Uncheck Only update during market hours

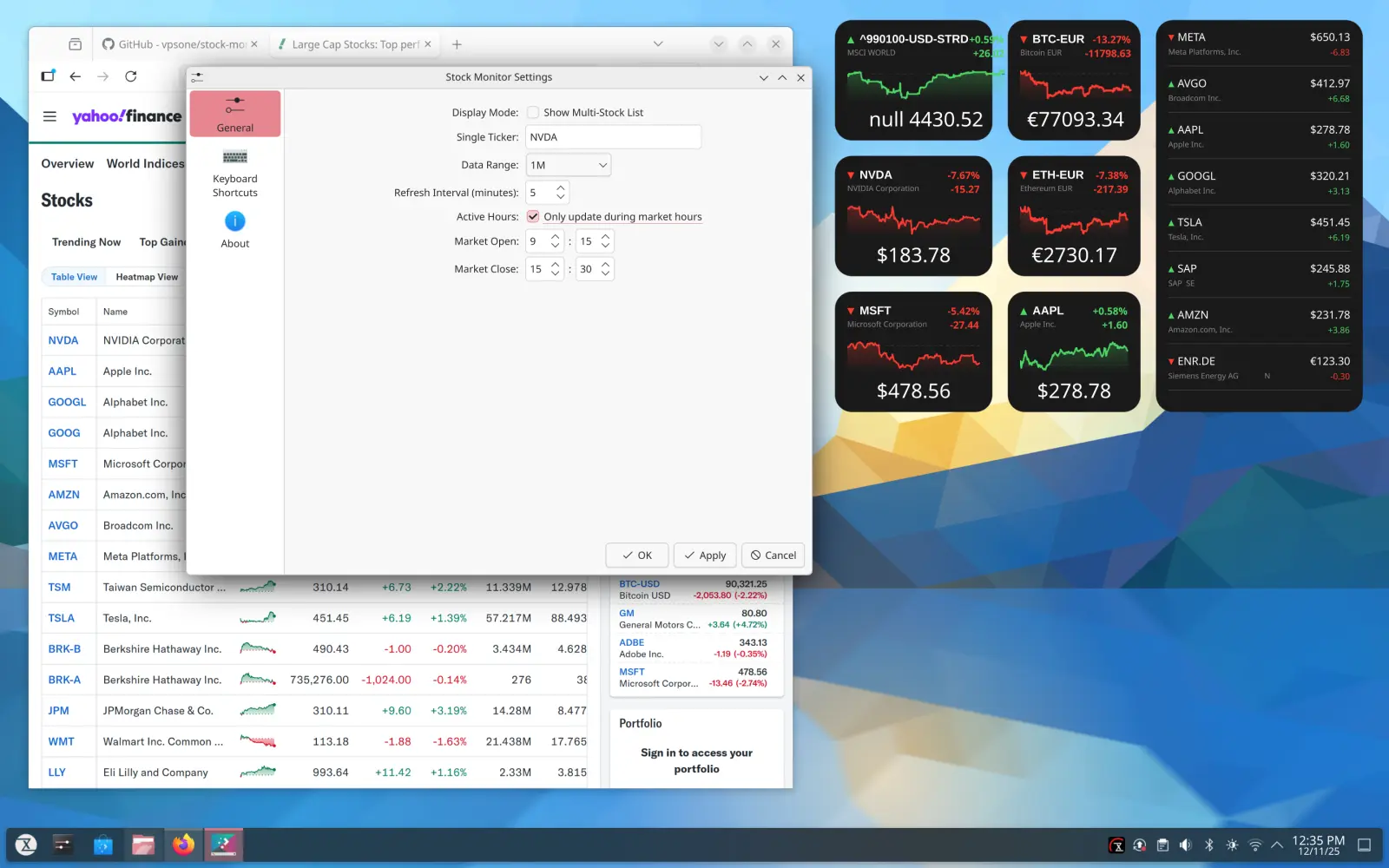coord(532,216)
